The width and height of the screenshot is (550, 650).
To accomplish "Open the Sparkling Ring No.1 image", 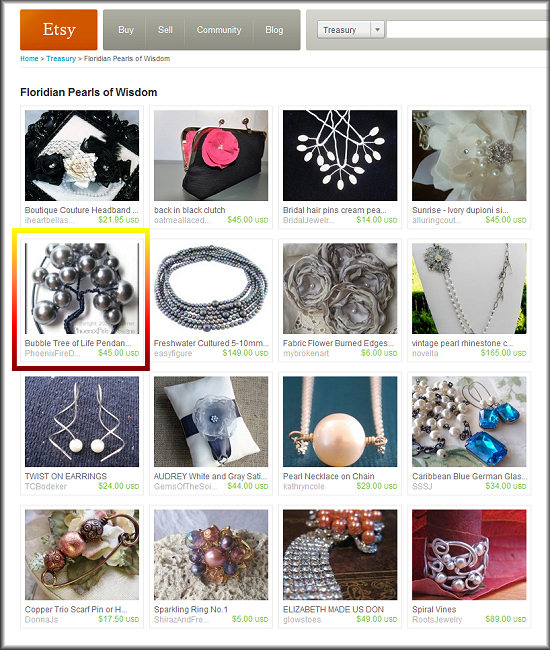I will pos(211,555).
